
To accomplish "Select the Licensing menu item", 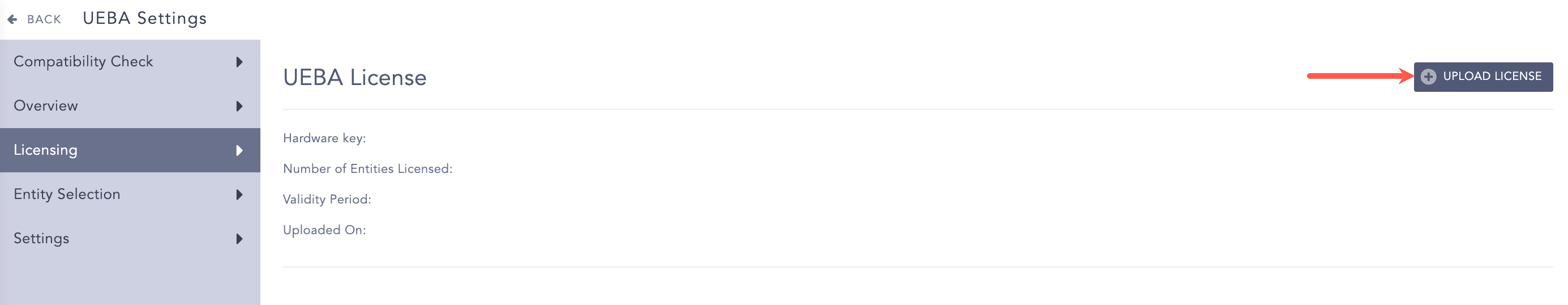I will [x=130, y=150].
